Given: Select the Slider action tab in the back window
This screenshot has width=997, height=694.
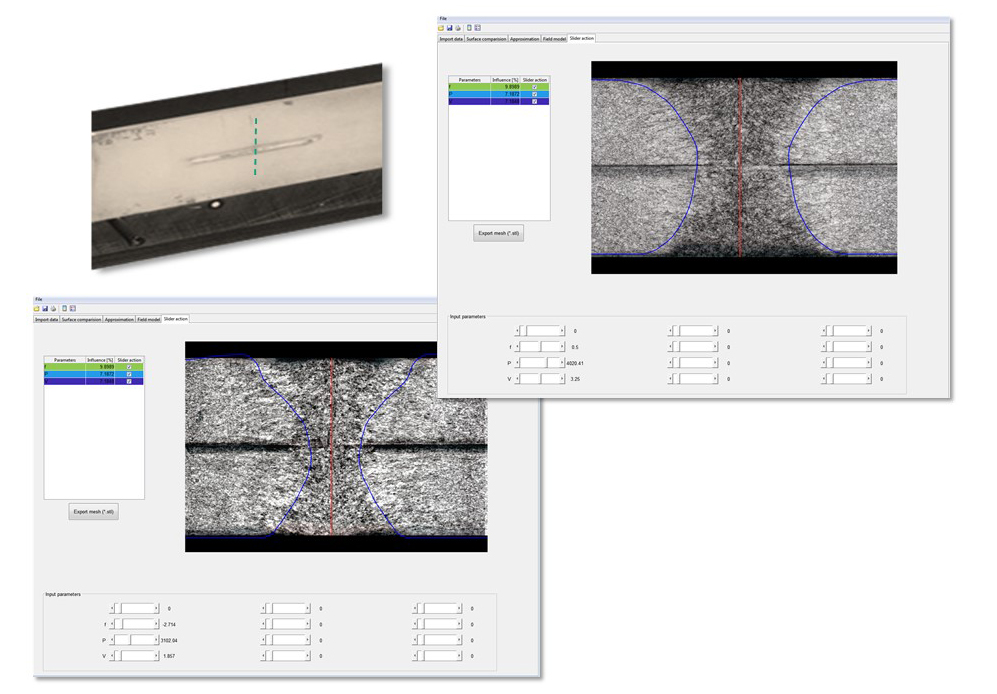Looking at the screenshot, I should 175,319.
